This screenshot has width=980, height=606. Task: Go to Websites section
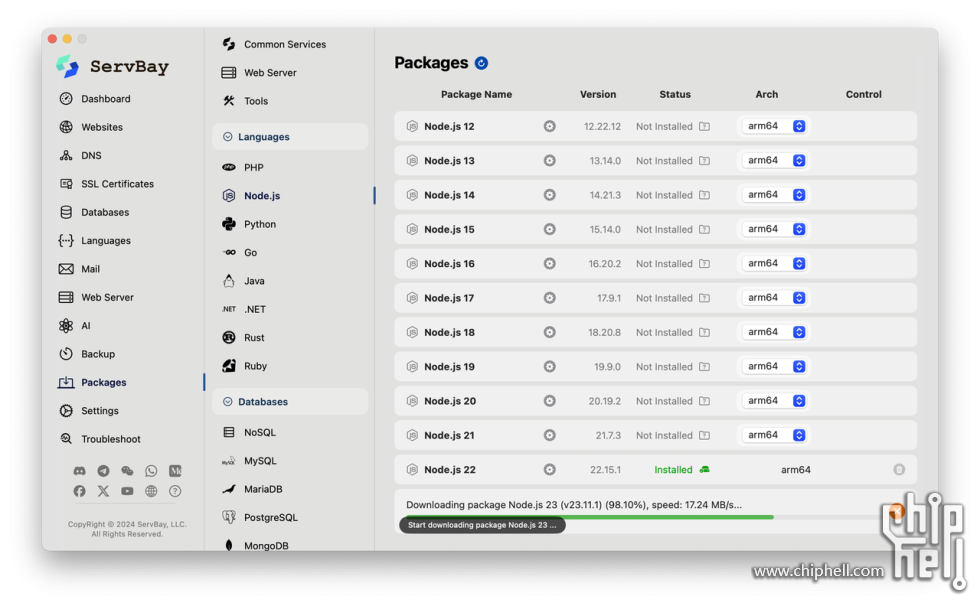(x=91, y=127)
